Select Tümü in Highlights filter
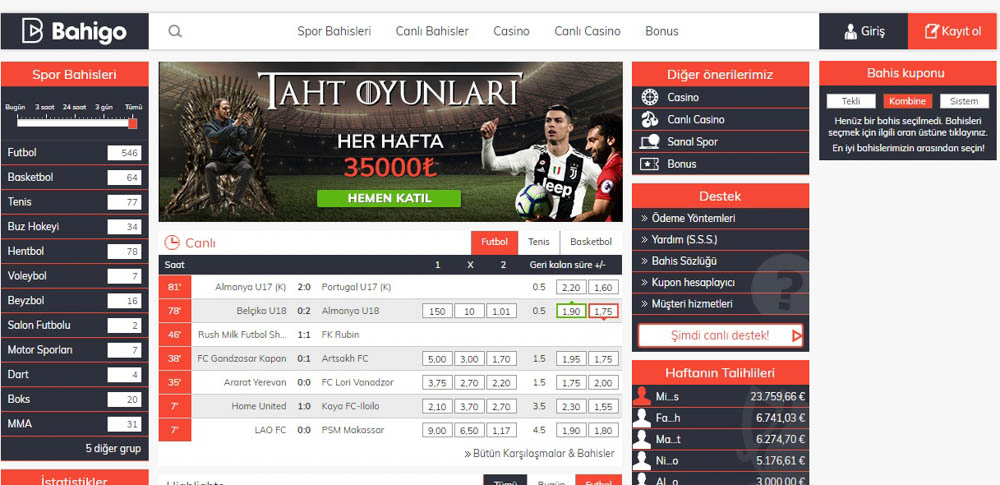 click(x=505, y=480)
